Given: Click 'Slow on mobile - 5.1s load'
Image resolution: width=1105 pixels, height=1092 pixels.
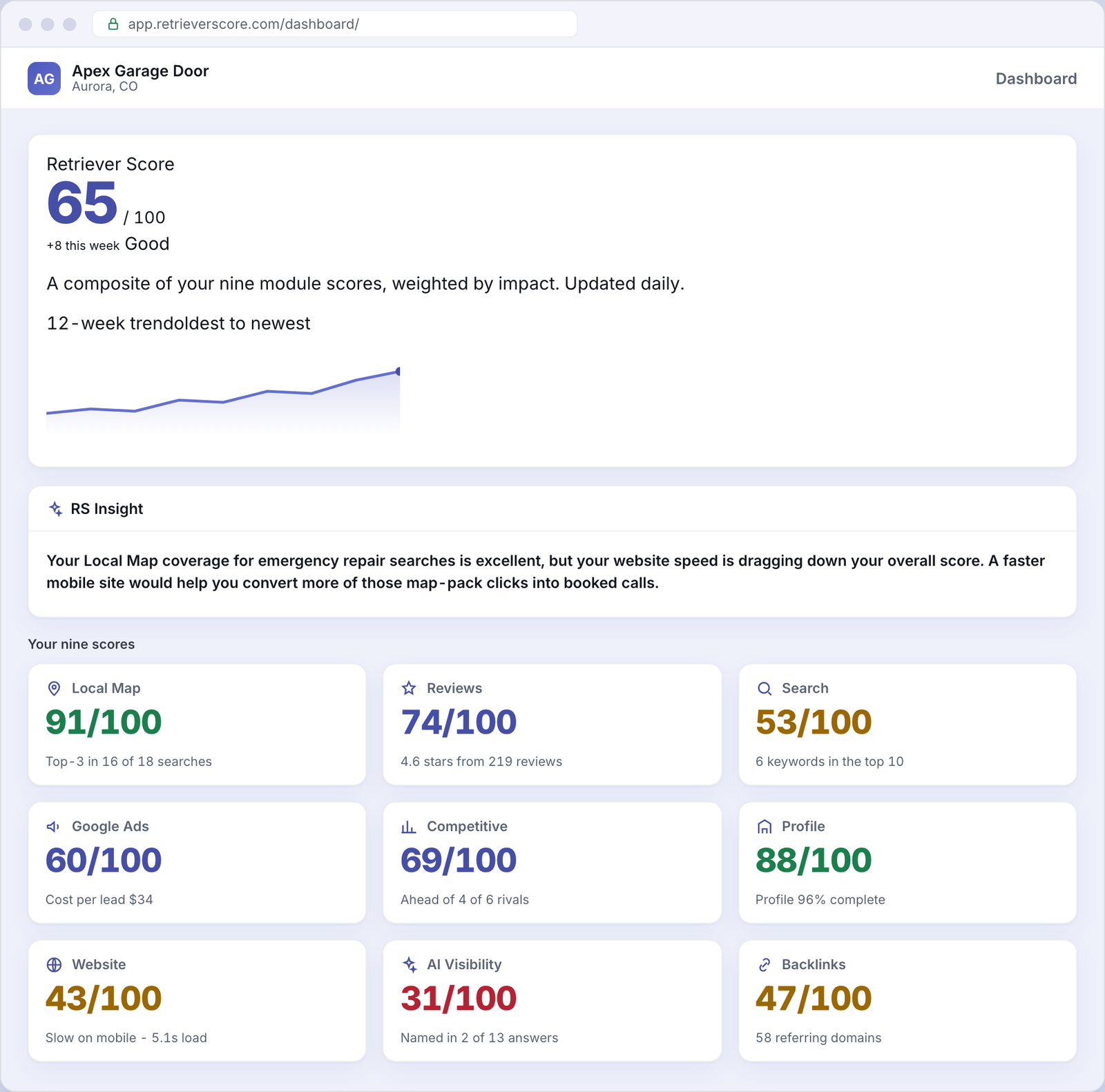Looking at the screenshot, I should [x=126, y=1038].
